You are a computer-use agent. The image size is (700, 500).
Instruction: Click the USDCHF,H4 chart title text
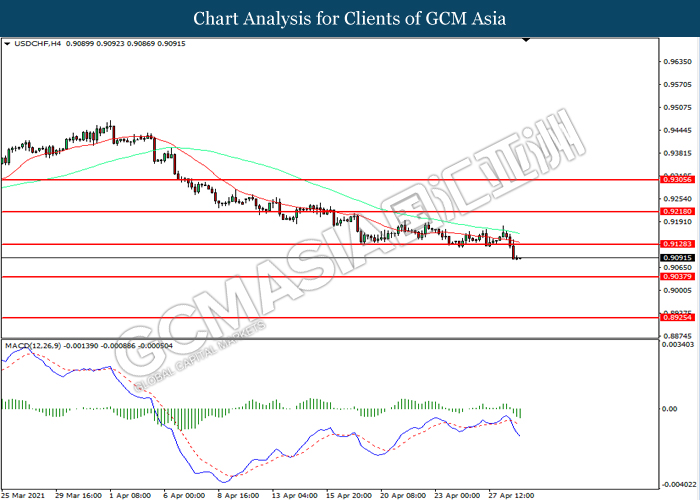38,44
